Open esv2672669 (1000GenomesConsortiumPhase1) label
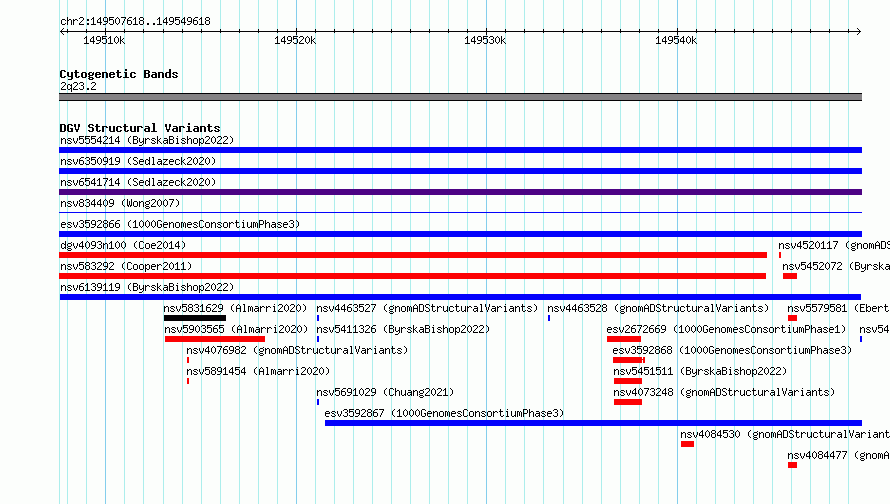890x504 pixels. [726, 329]
